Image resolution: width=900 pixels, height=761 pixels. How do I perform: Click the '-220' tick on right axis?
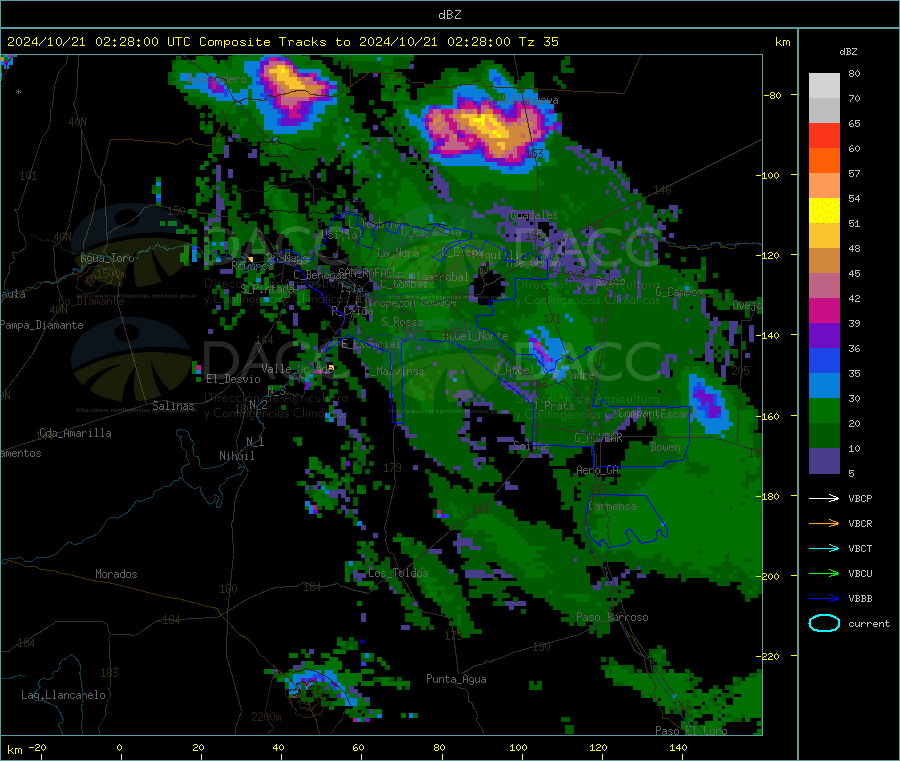click(768, 656)
